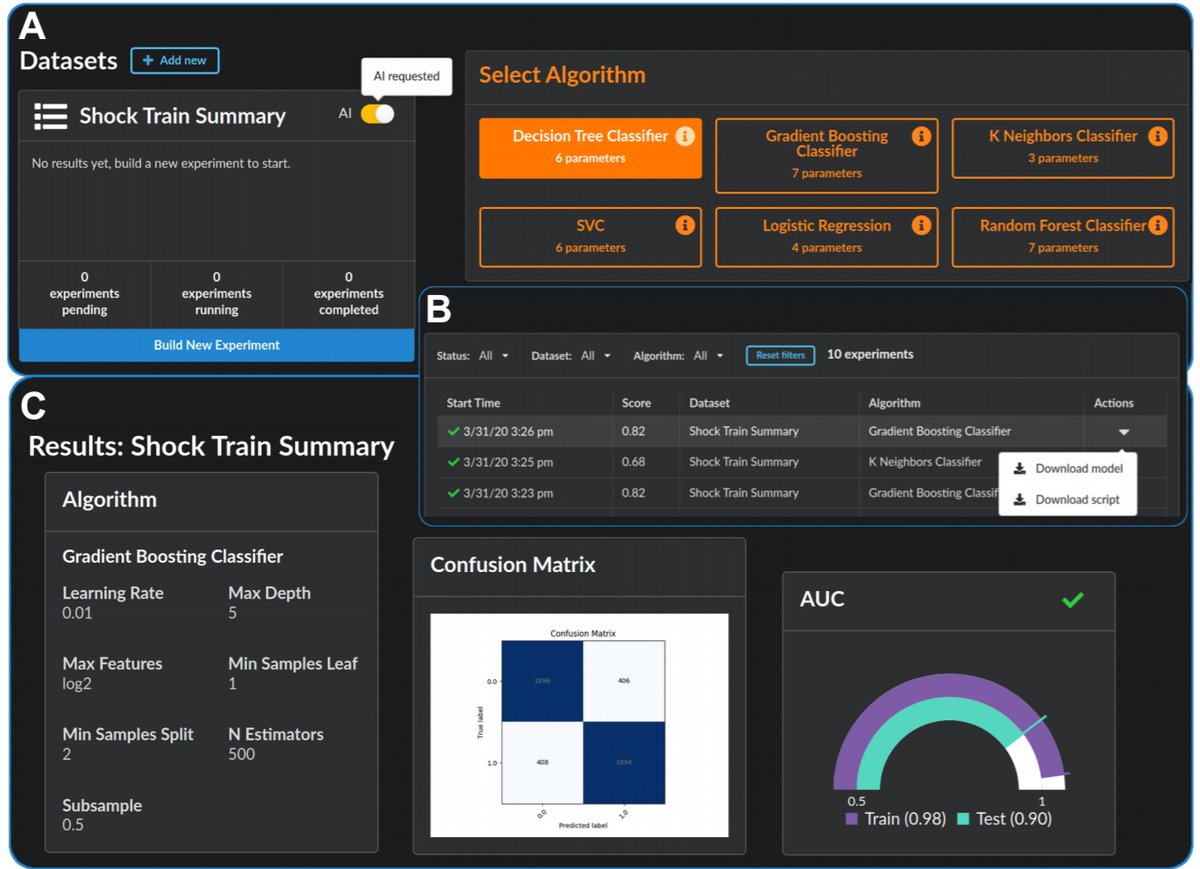
Task: Select Decision Tree Classifier algorithm
Action: 590,148
